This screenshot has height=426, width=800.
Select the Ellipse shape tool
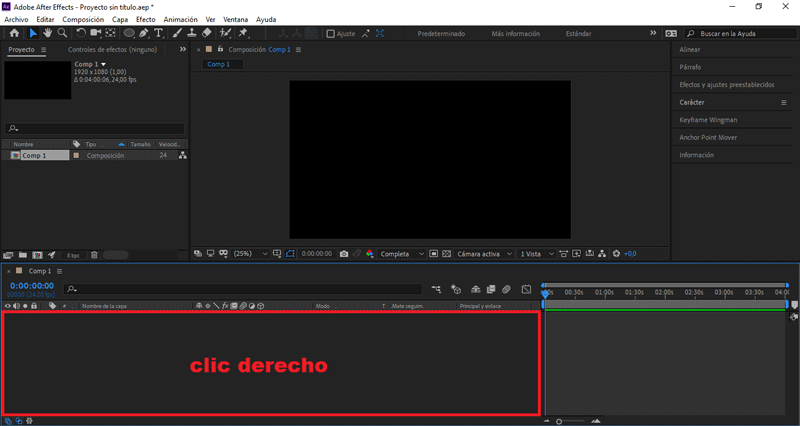click(x=129, y=33)
